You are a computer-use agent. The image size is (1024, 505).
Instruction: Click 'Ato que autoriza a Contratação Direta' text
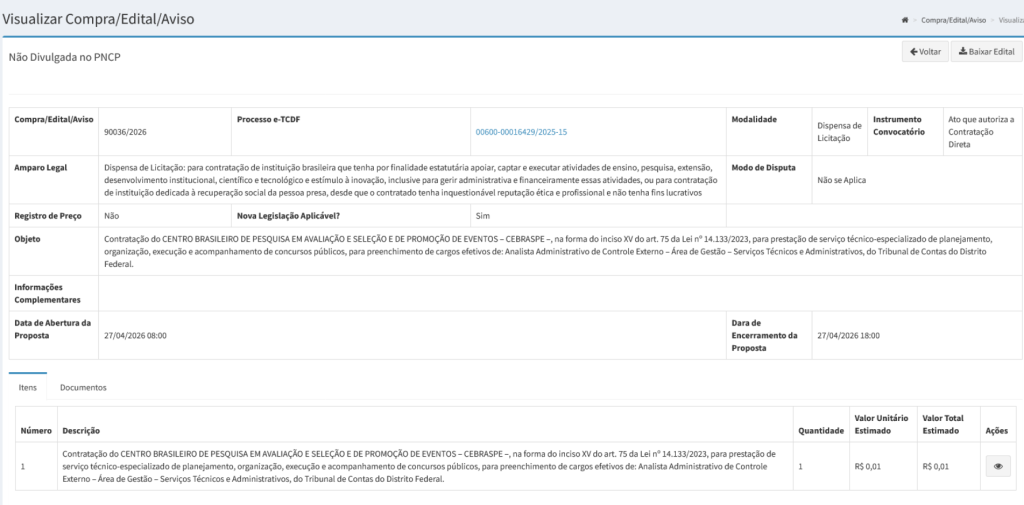click(x=981, y=132)
